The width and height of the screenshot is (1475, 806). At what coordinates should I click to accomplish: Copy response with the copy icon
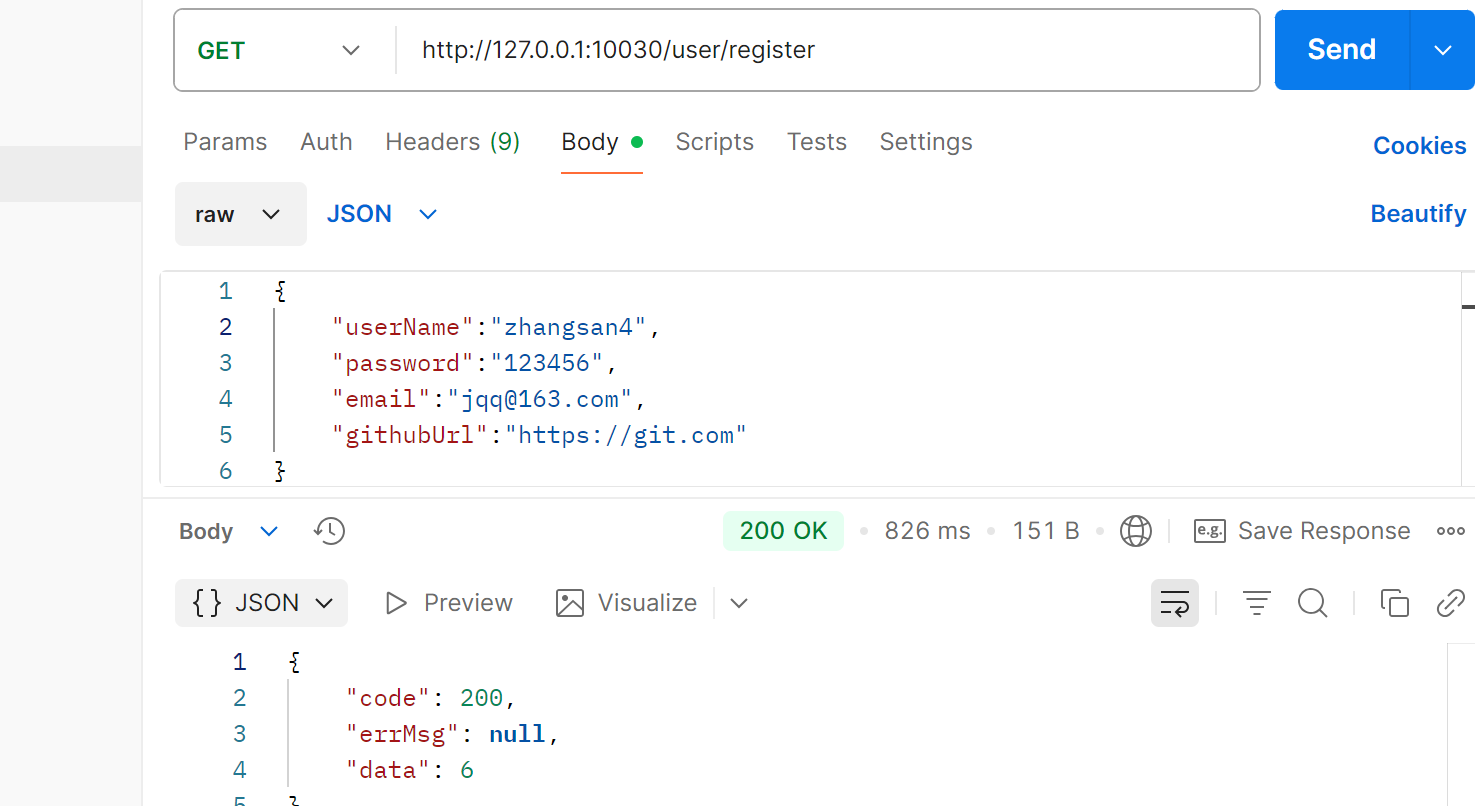click(x=1394, y=603)
